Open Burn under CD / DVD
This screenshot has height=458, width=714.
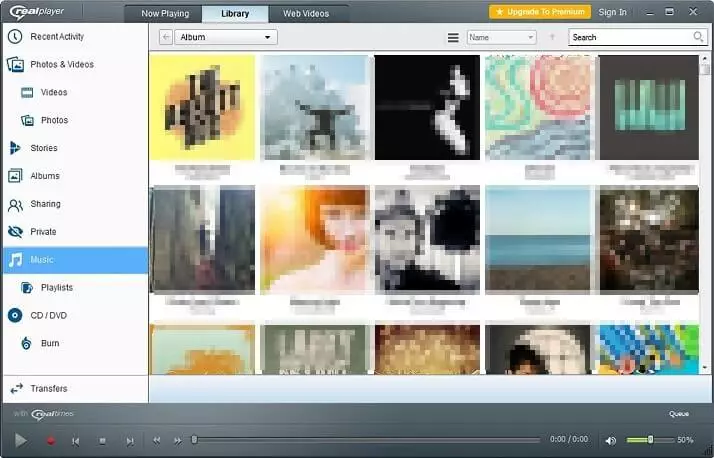(x=50, y=343)
